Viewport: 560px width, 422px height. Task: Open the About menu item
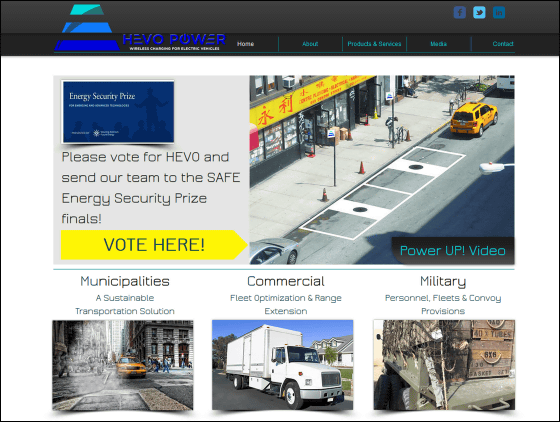tap(310, 44)
